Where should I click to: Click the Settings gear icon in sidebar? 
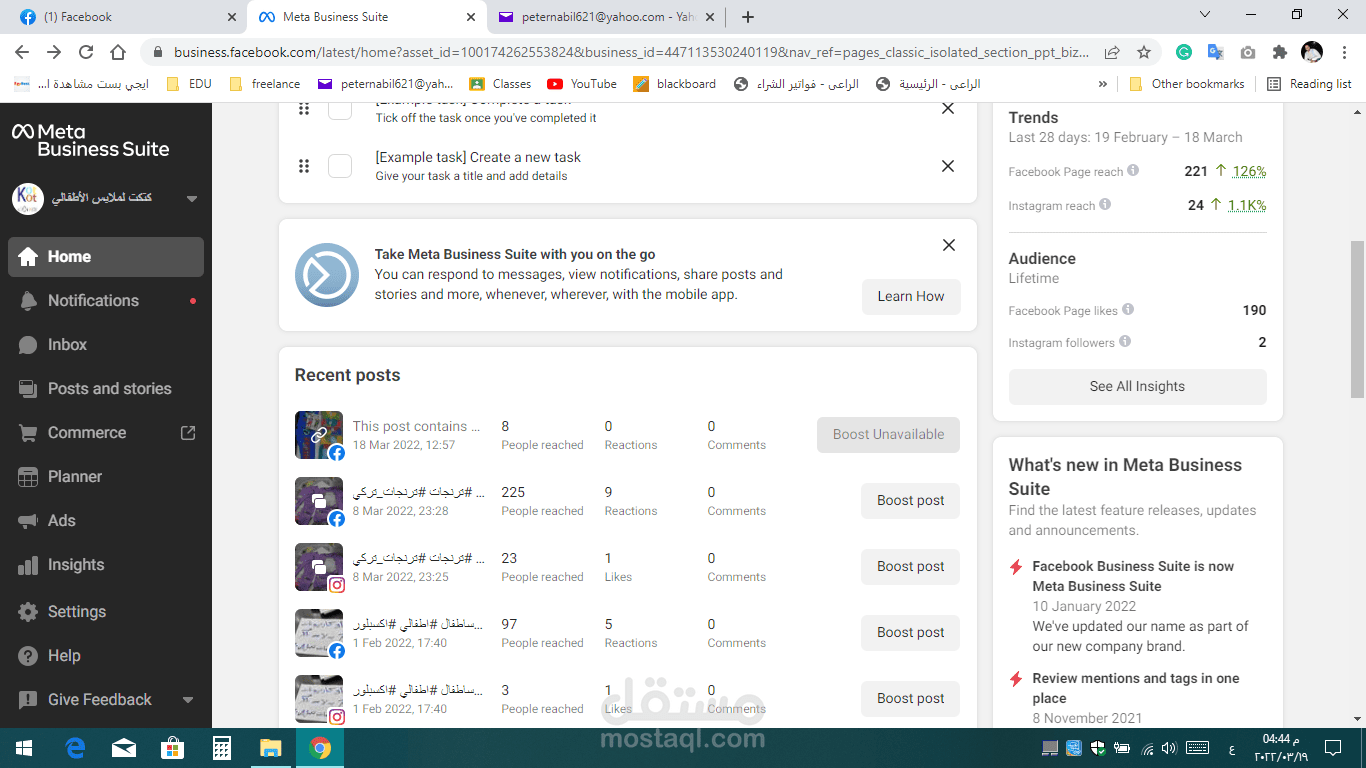click(28, 612)
